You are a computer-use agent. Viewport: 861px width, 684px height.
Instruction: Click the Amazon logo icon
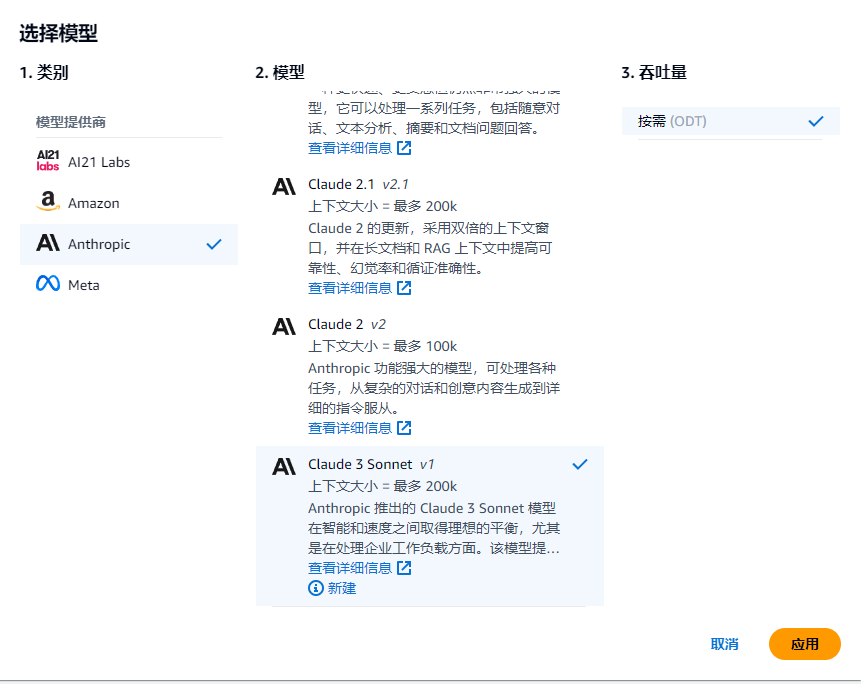pyautogui.click(x=48, y=201)
